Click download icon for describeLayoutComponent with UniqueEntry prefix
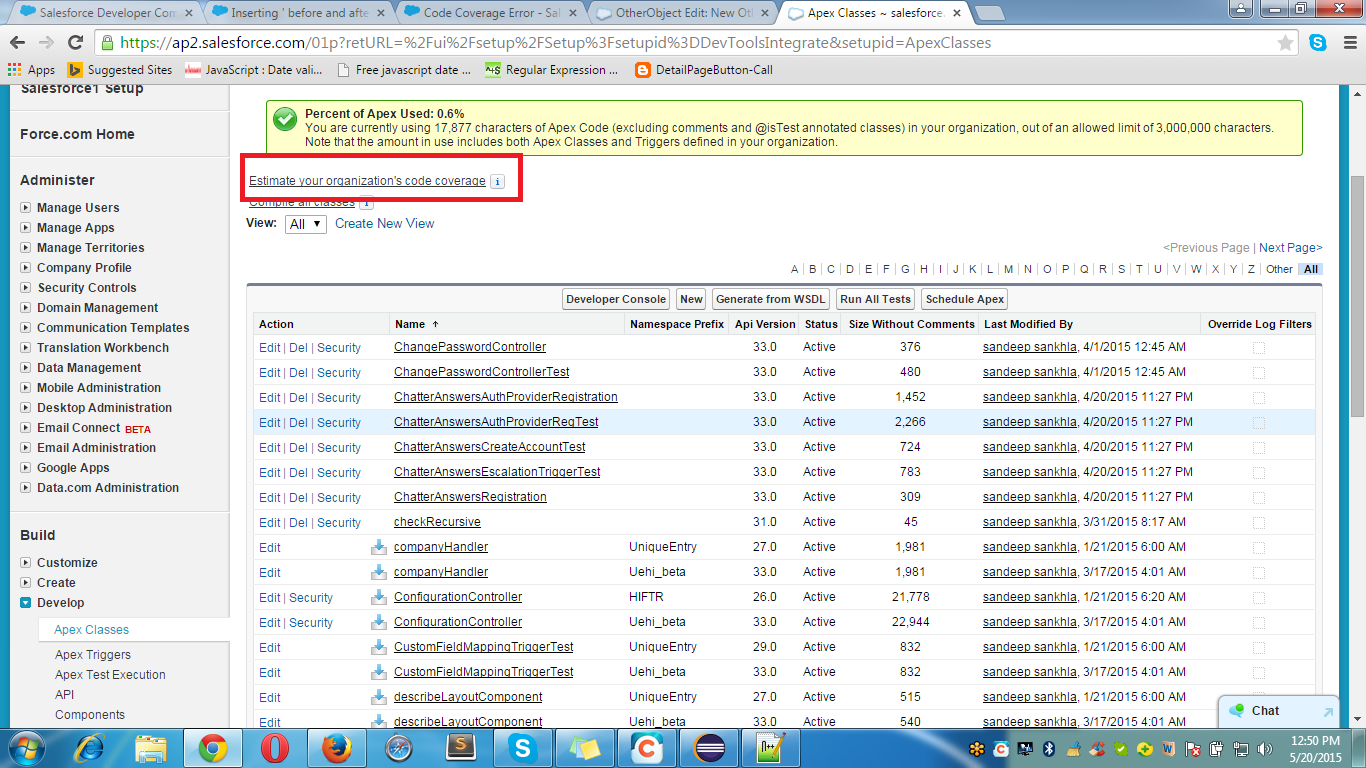1366x768 pixels. [378, 697]
